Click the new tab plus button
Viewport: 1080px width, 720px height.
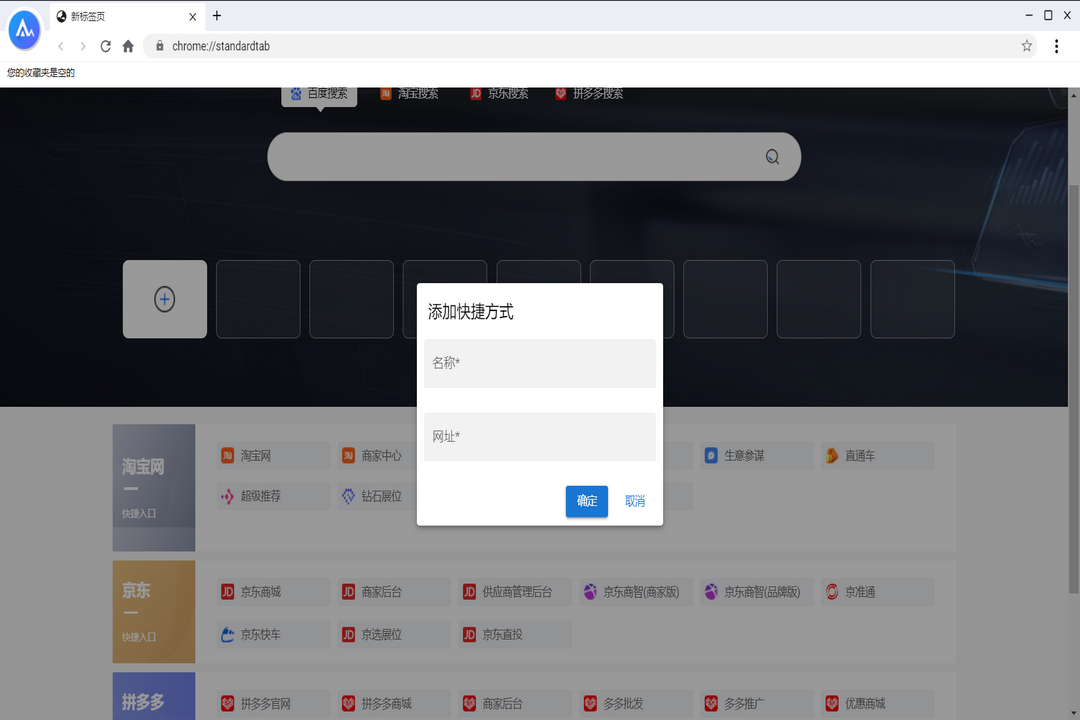[x=217, y=15]
